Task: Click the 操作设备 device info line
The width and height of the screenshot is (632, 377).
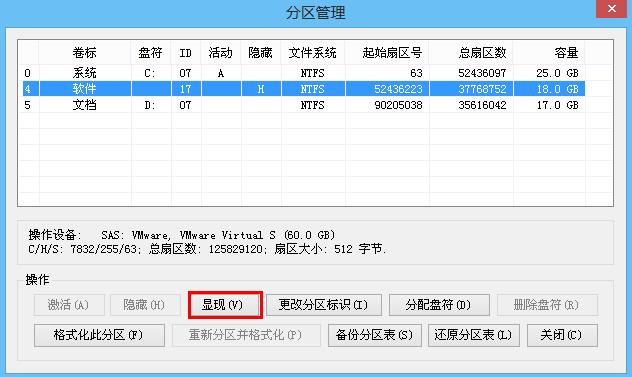Action: (181, 235)
